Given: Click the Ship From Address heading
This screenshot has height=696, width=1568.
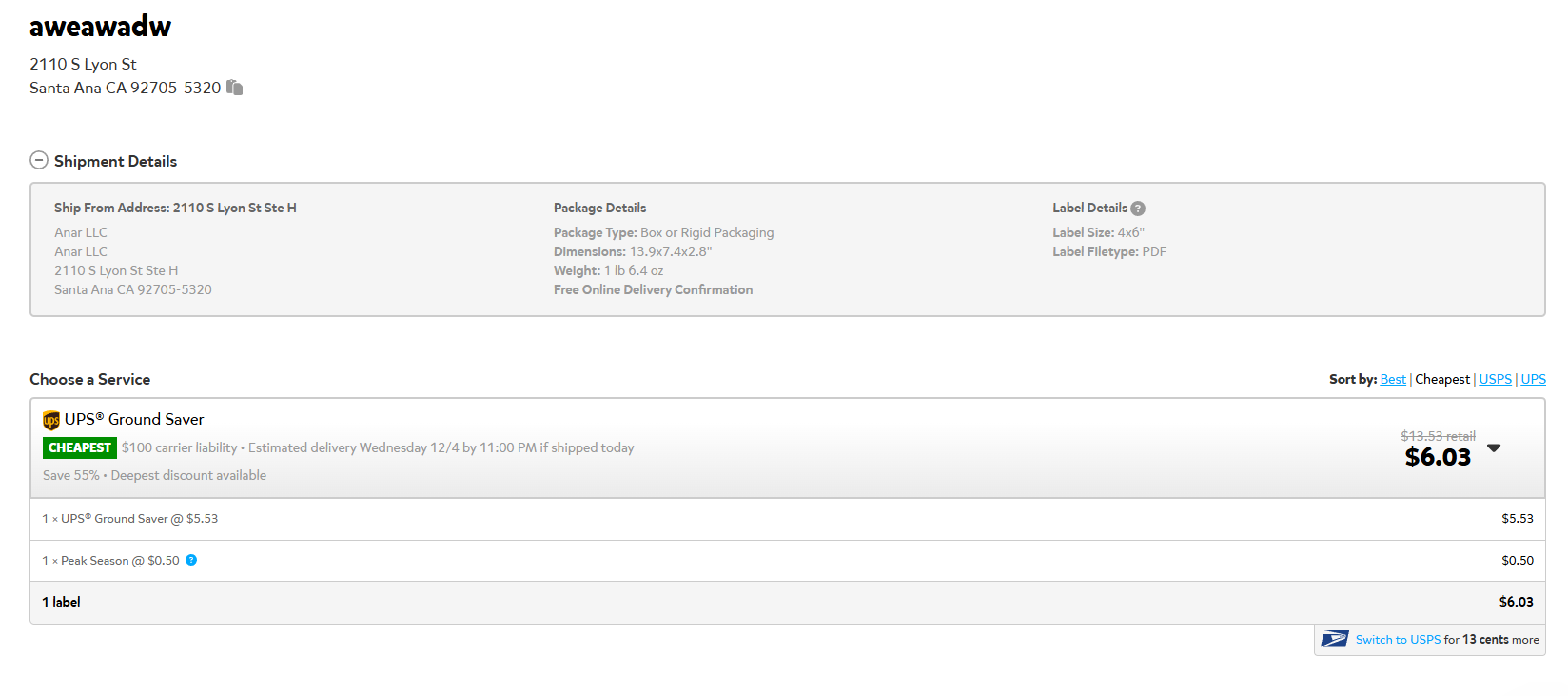Looking at the screenshot, I should [x=175, y=208].
